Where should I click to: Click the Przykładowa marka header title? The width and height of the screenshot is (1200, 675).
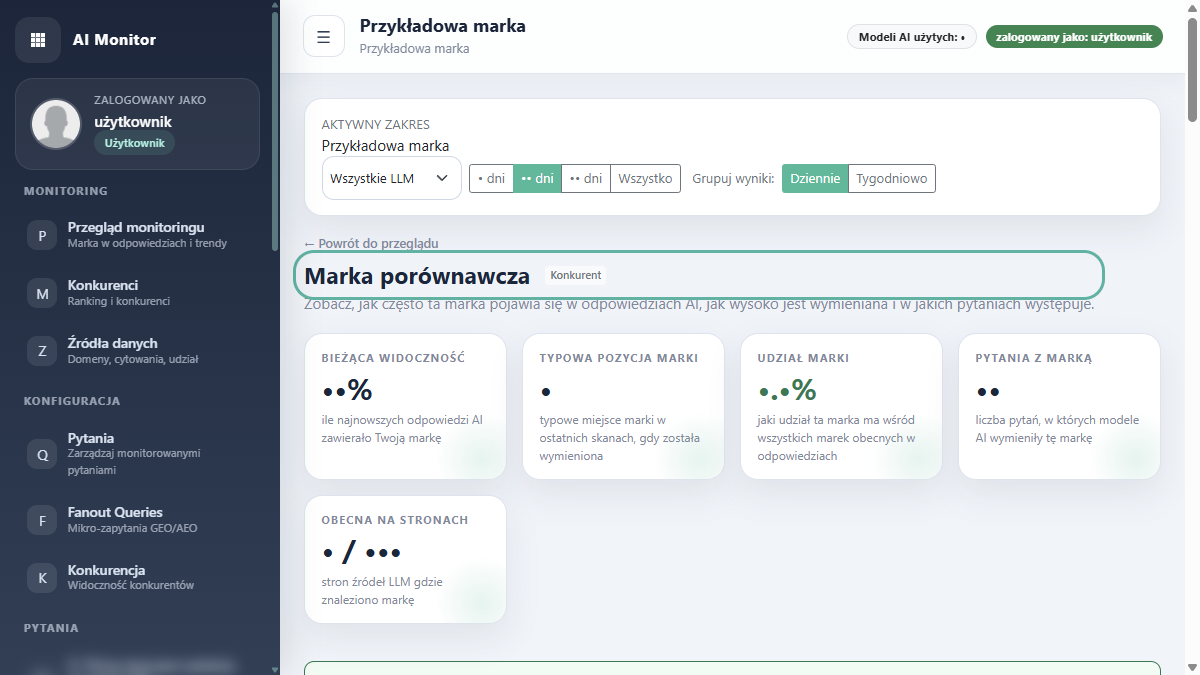coord(442,26)
